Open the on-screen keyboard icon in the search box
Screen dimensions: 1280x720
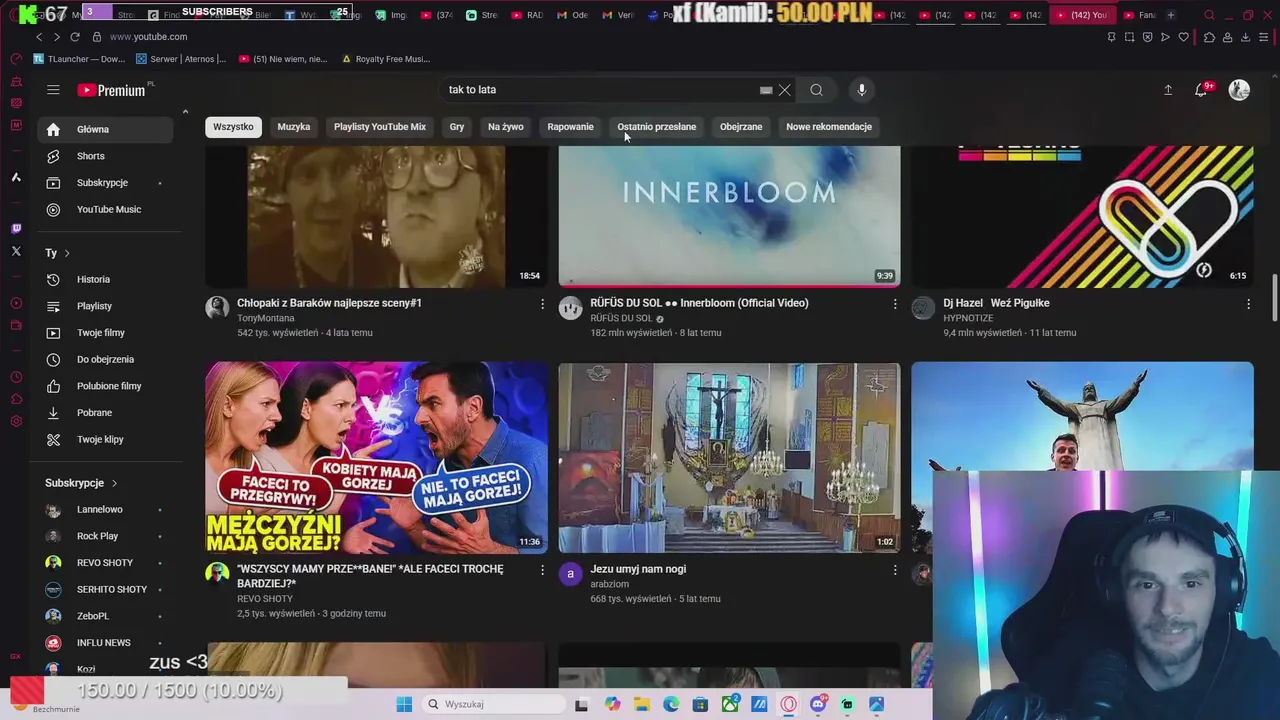pyautogui.click(x=766, y=90)
